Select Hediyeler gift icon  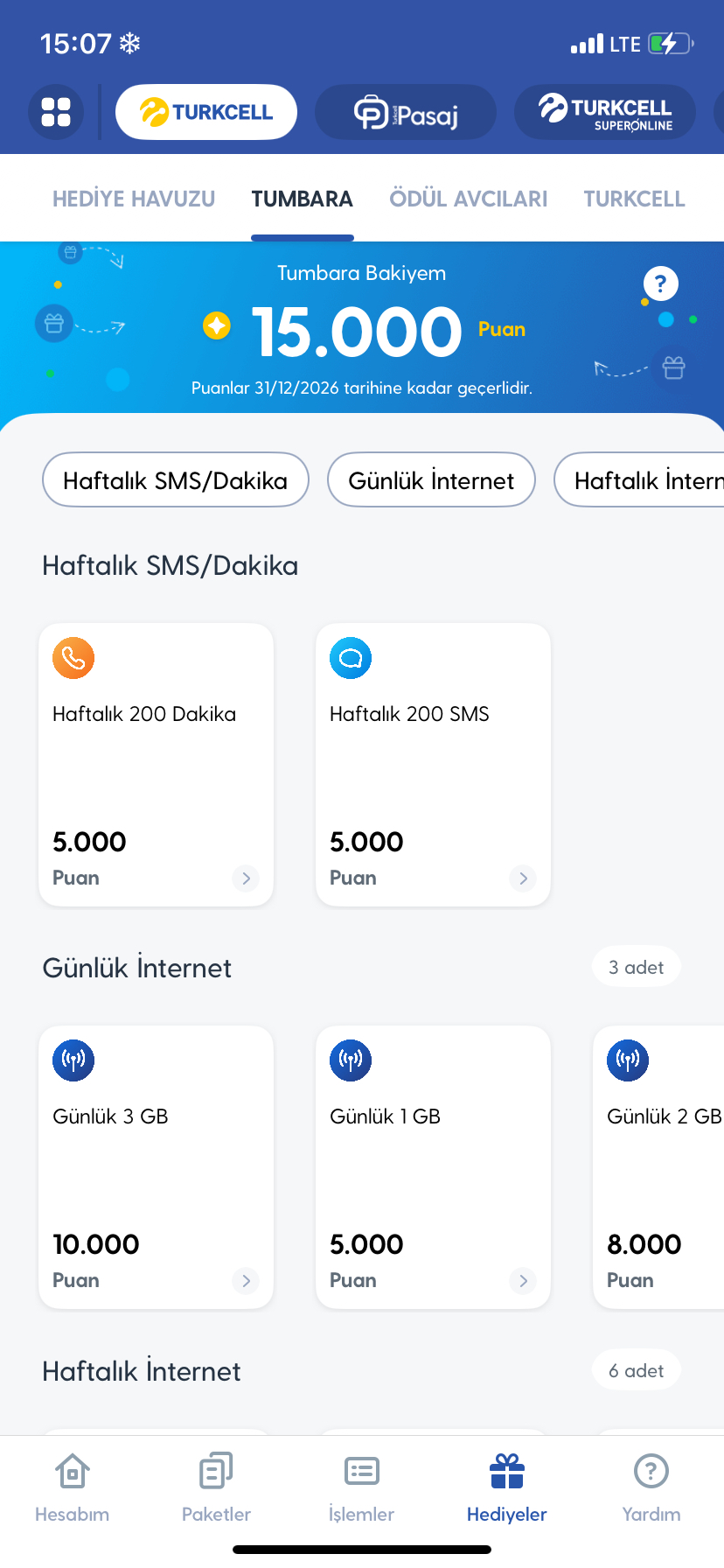[507, 1471]
